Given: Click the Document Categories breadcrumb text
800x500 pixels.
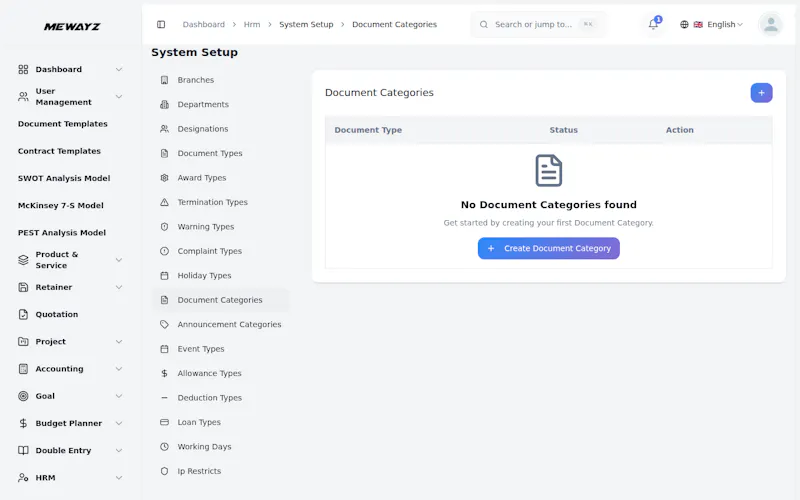Looking at the screenshot, I should pos(394,24).
